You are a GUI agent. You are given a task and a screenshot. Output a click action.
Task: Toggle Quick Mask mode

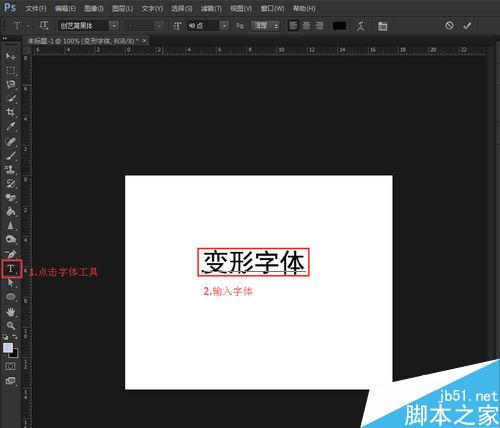10,366
